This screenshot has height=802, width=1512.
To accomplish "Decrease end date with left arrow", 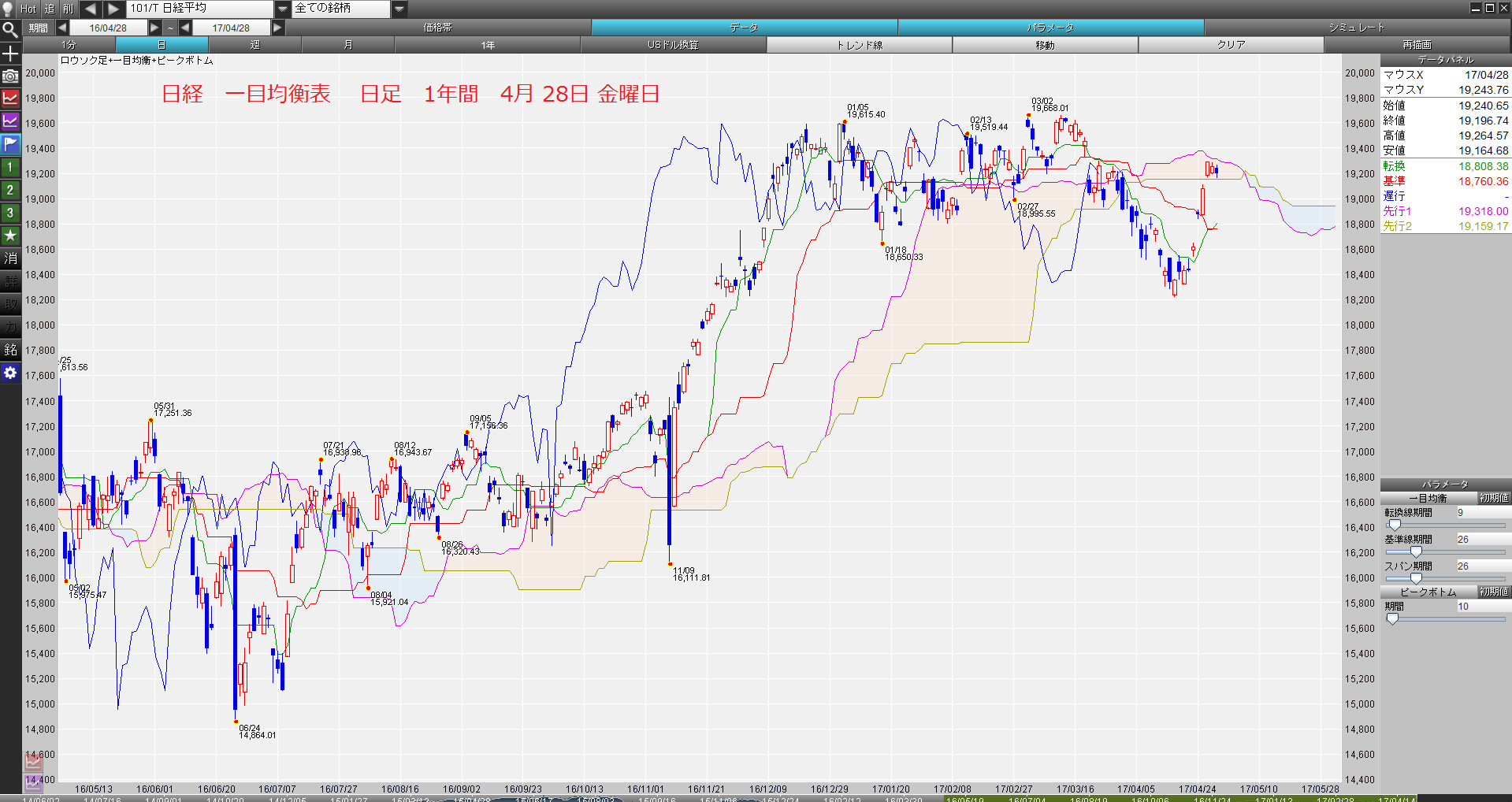I will 185,28.
